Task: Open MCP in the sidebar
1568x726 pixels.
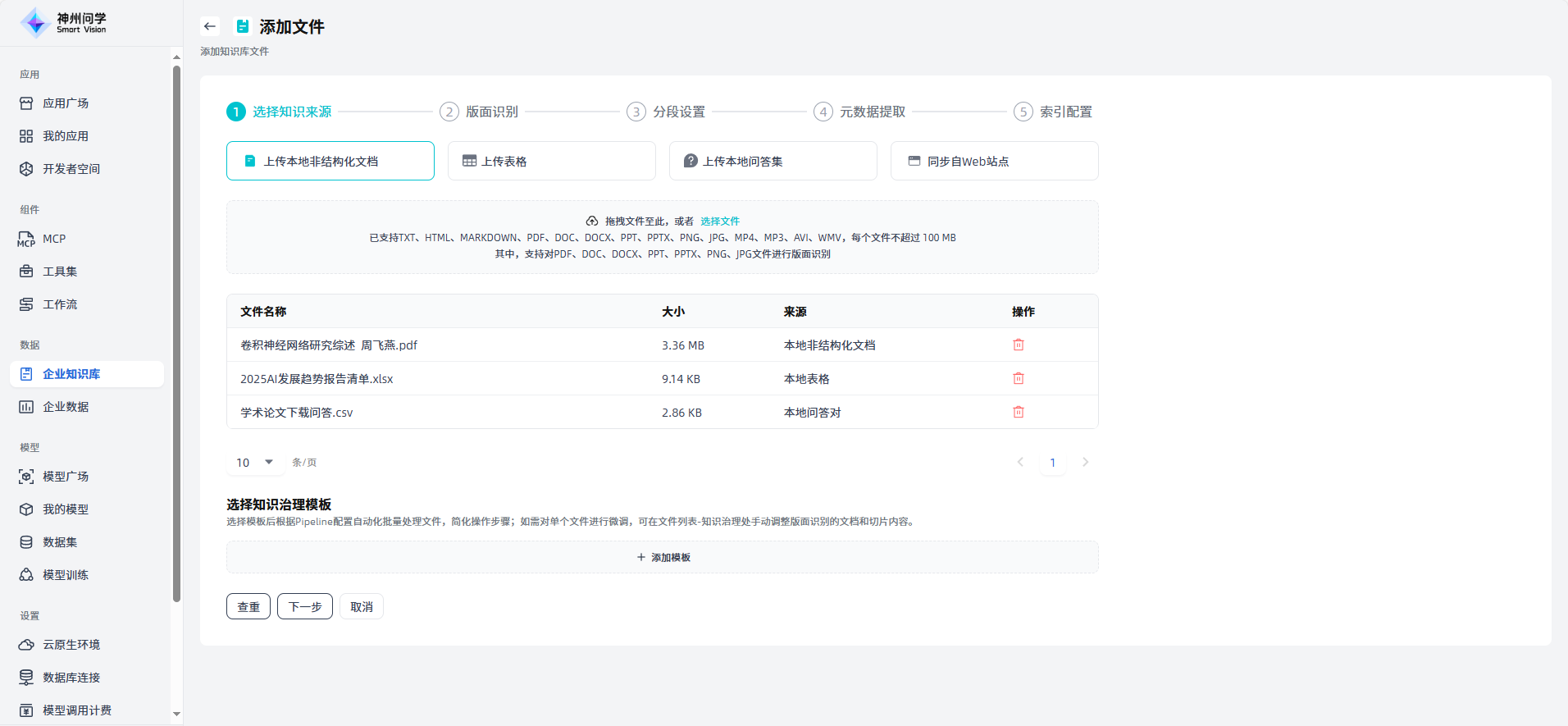Action: (x=54, y=239)
